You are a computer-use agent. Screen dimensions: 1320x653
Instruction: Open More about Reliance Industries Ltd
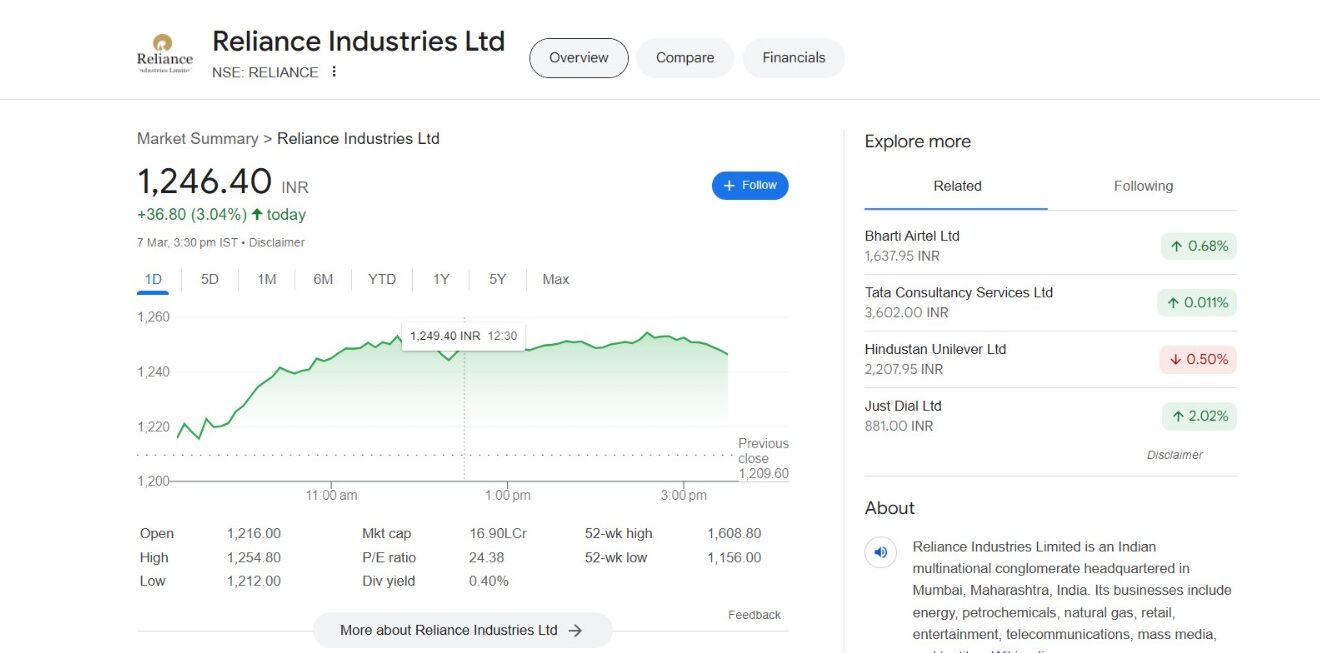462,630
